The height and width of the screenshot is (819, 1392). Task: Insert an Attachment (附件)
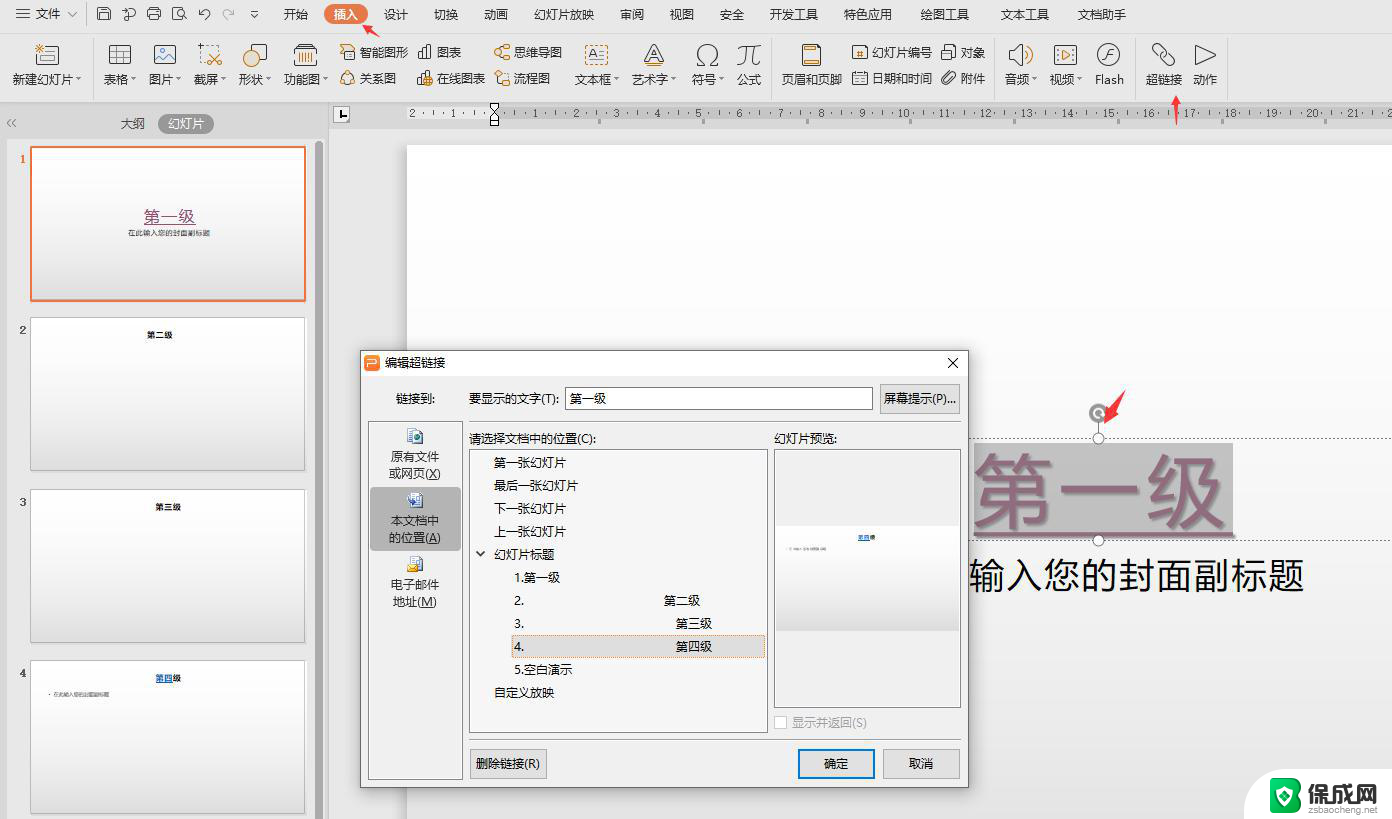[x=964, y=78]
